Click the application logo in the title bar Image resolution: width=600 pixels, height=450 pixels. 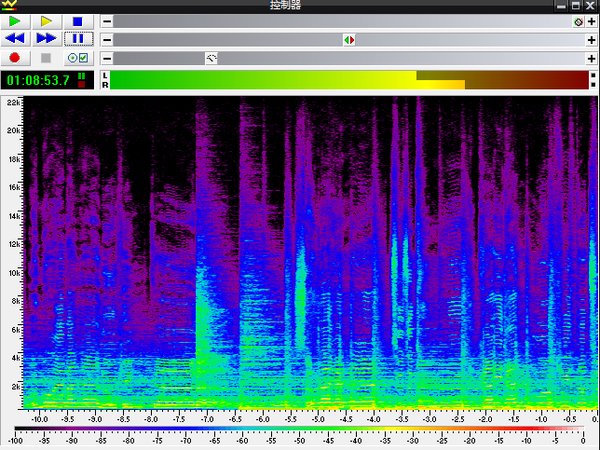pos(9,5)
